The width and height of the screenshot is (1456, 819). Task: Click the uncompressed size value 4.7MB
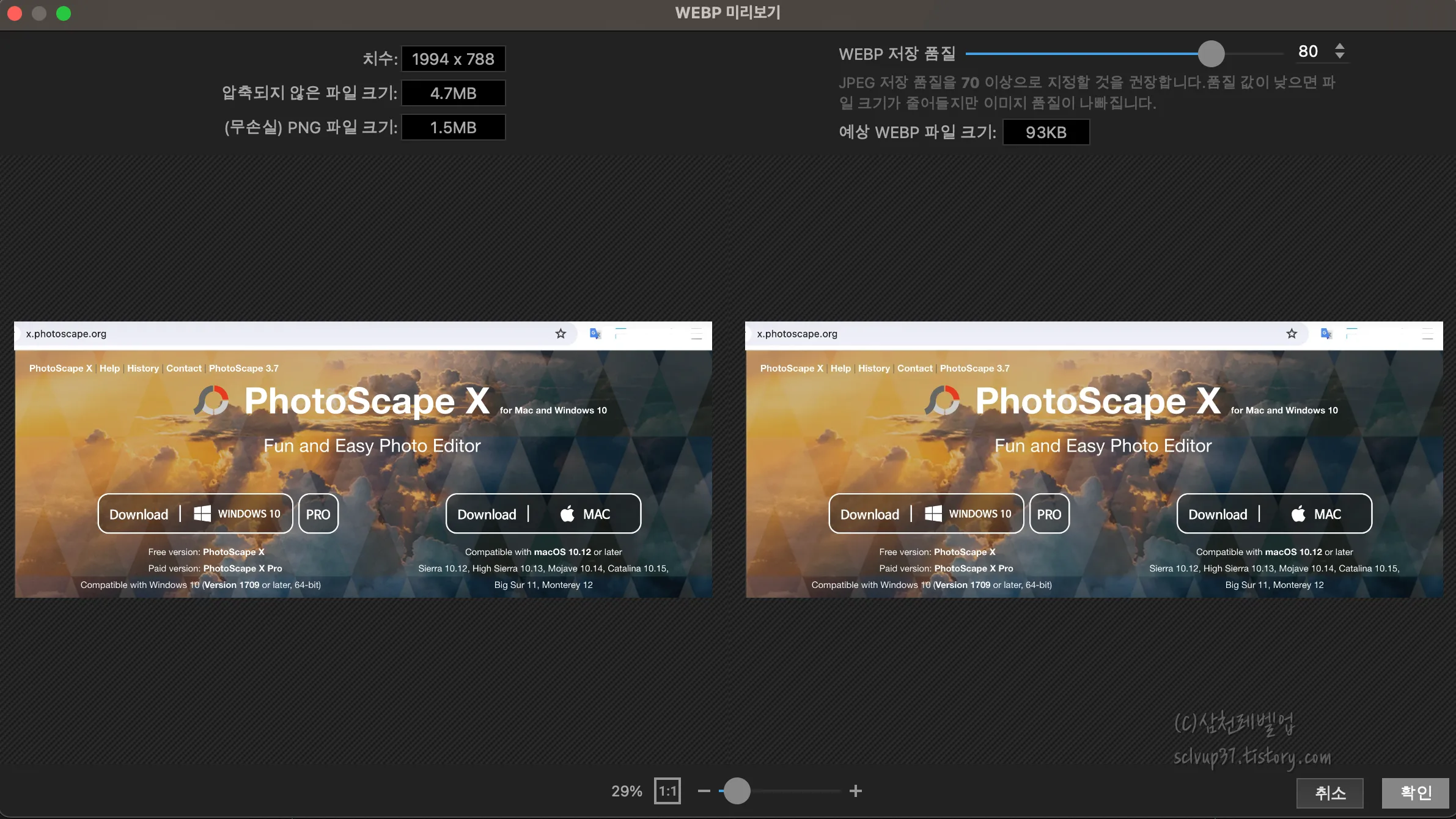click(453, 94)
